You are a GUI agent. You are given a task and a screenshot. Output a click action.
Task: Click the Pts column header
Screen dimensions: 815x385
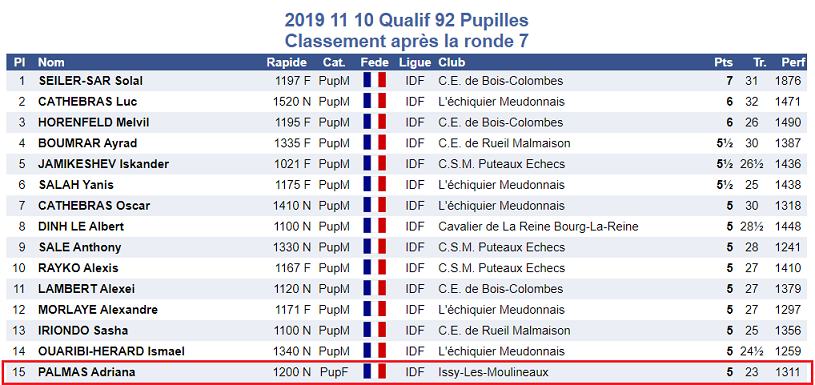724,62
